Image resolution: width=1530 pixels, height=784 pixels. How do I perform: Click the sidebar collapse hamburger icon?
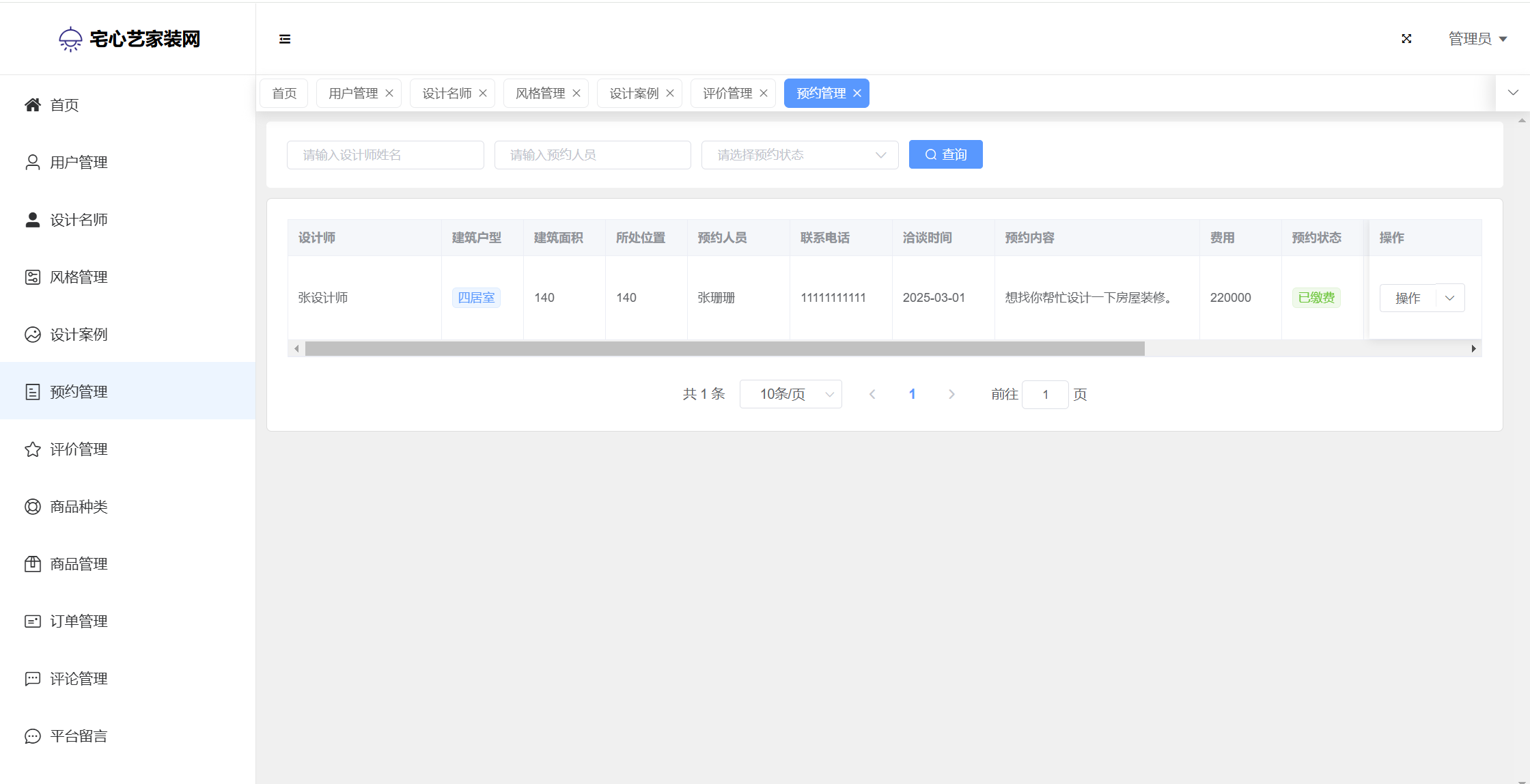[285, 39]
